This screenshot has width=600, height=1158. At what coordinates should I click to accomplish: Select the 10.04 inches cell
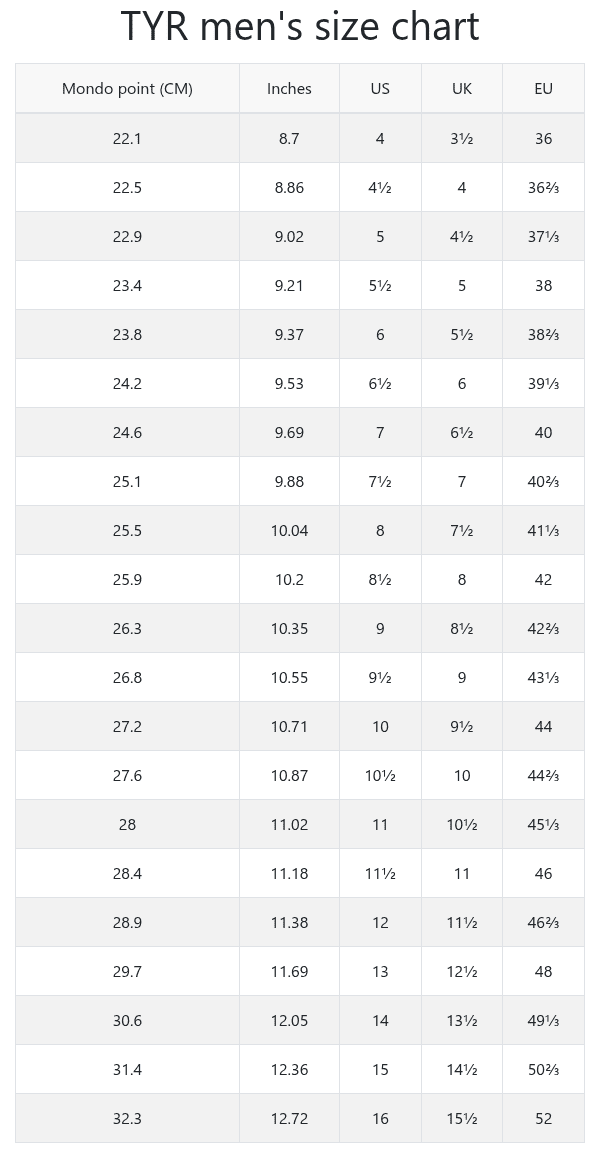pyautogui.click(x=289, y=531)
